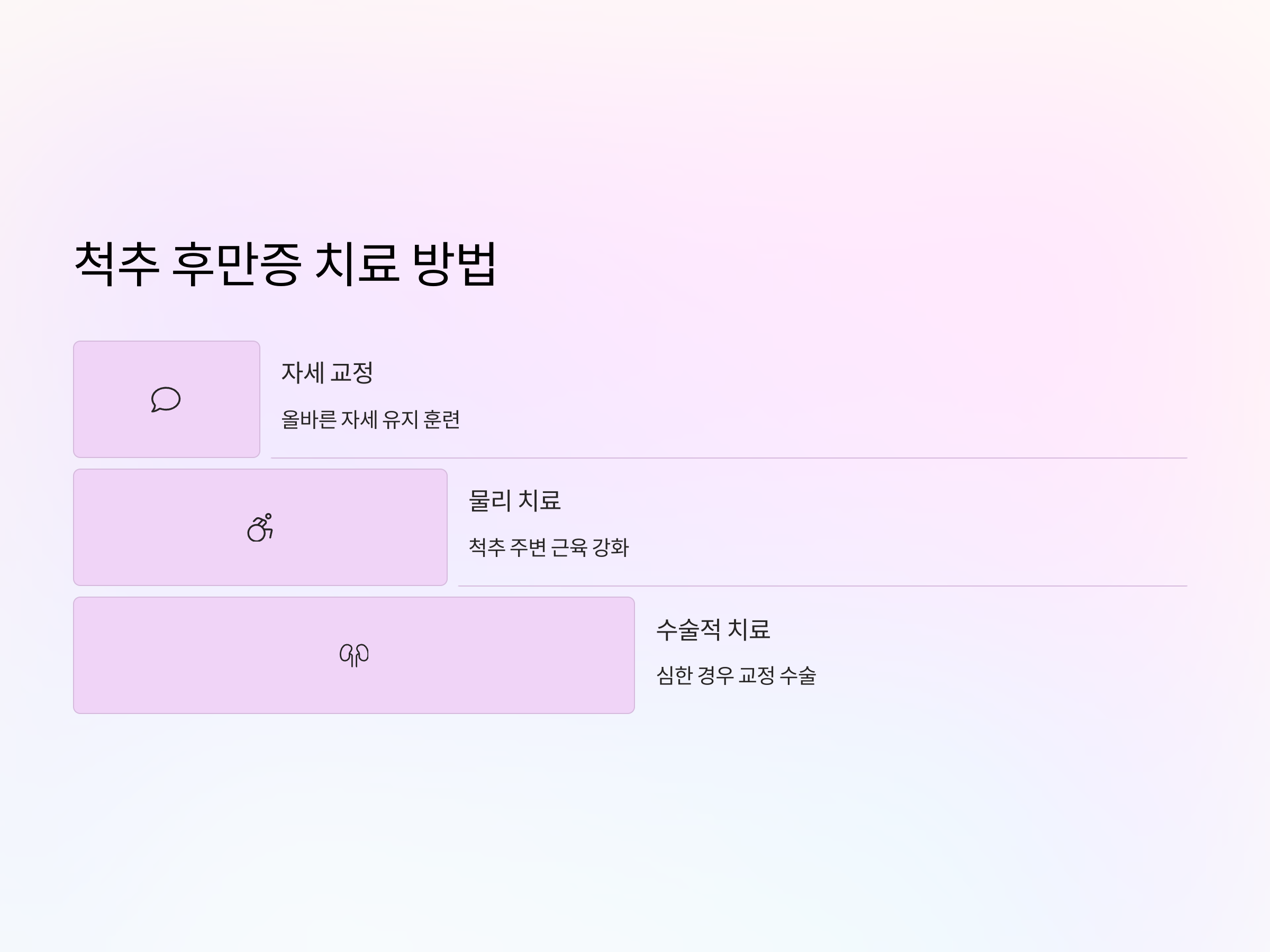Image resolution: width=1270 pixels, height=952 pixels.
Task: Click the kidneys icon in the longest box
Action: click(x=354, y=655)
